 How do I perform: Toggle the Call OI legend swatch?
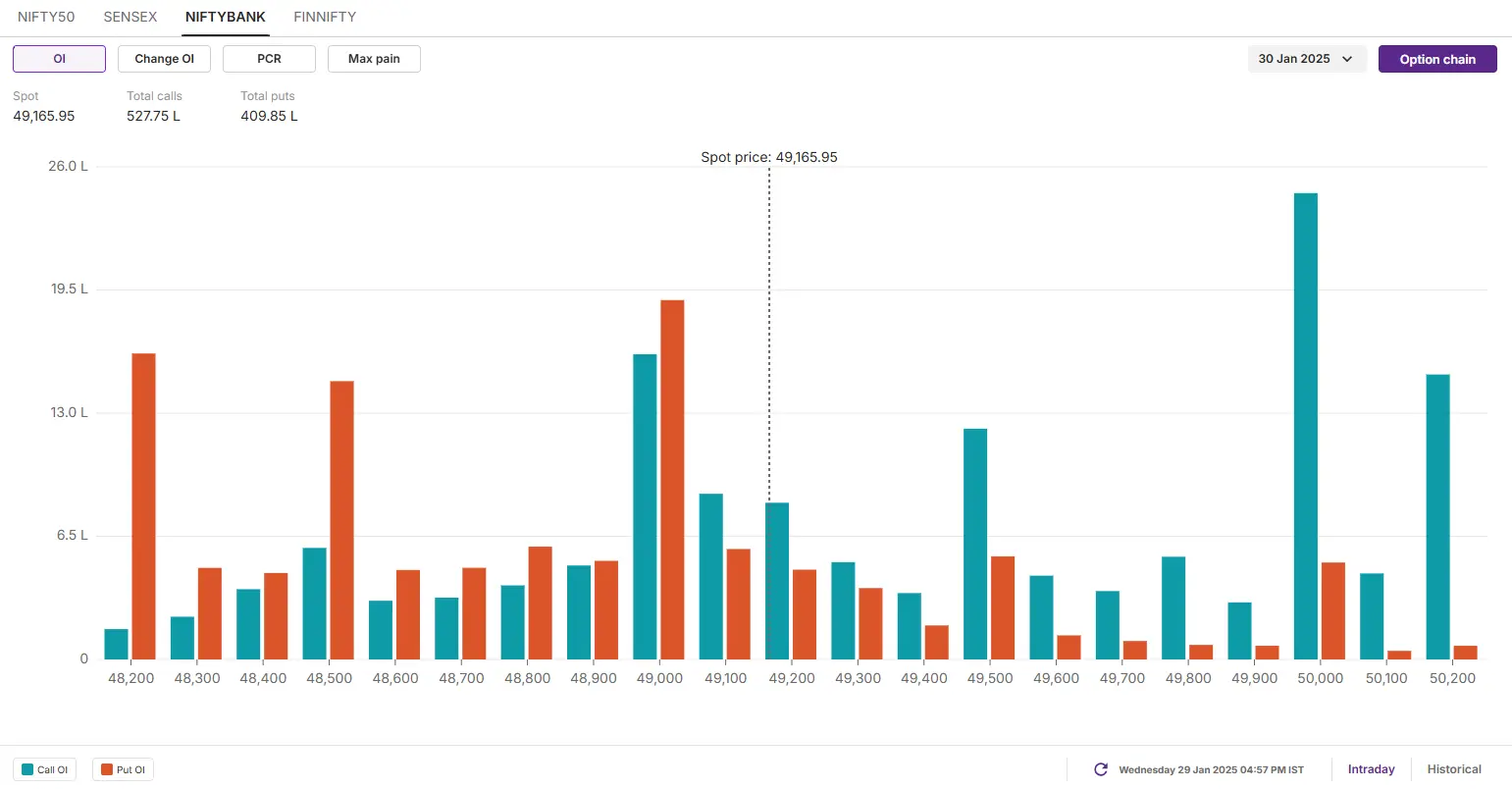(27, 769)
